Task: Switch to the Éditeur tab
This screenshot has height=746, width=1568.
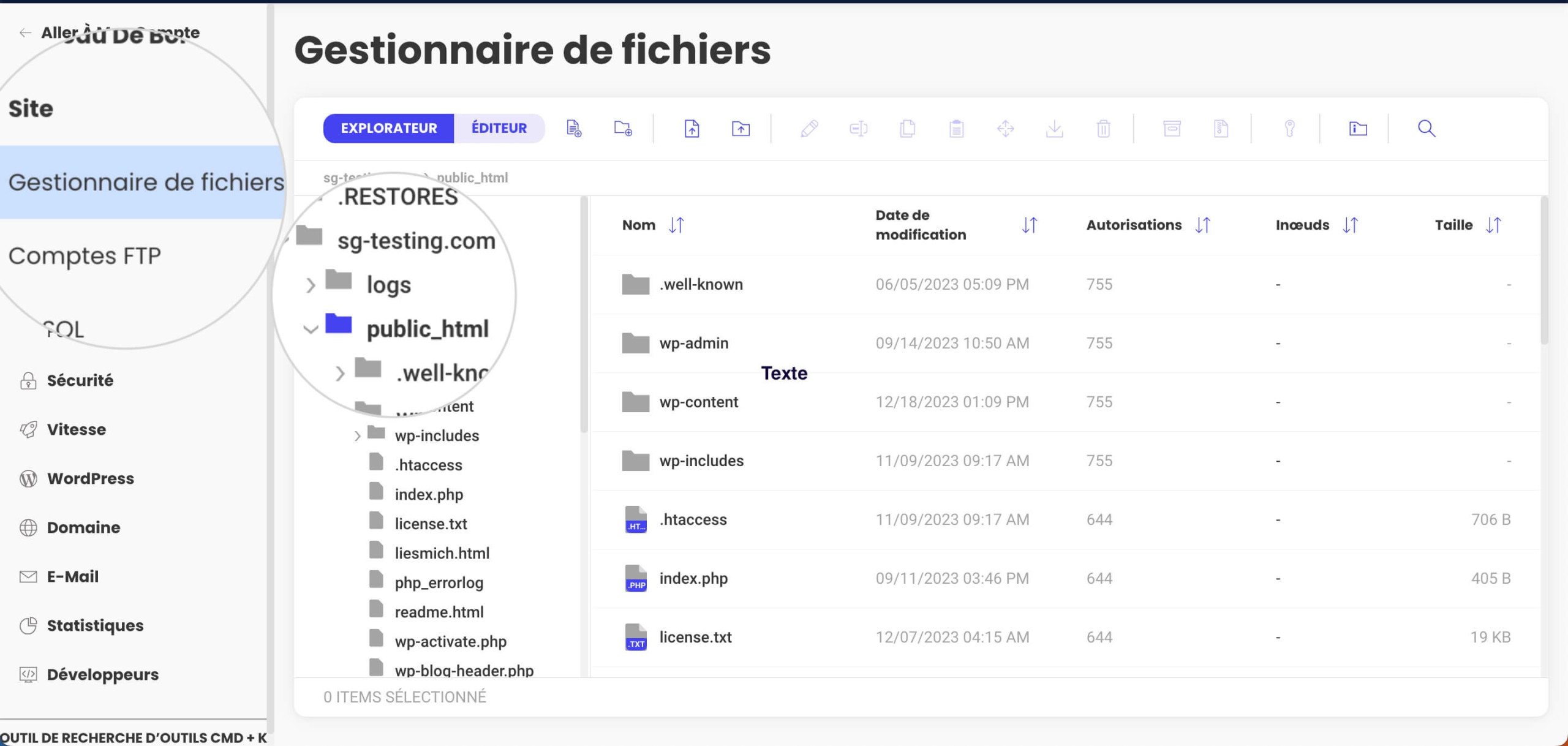Action: 499,129
